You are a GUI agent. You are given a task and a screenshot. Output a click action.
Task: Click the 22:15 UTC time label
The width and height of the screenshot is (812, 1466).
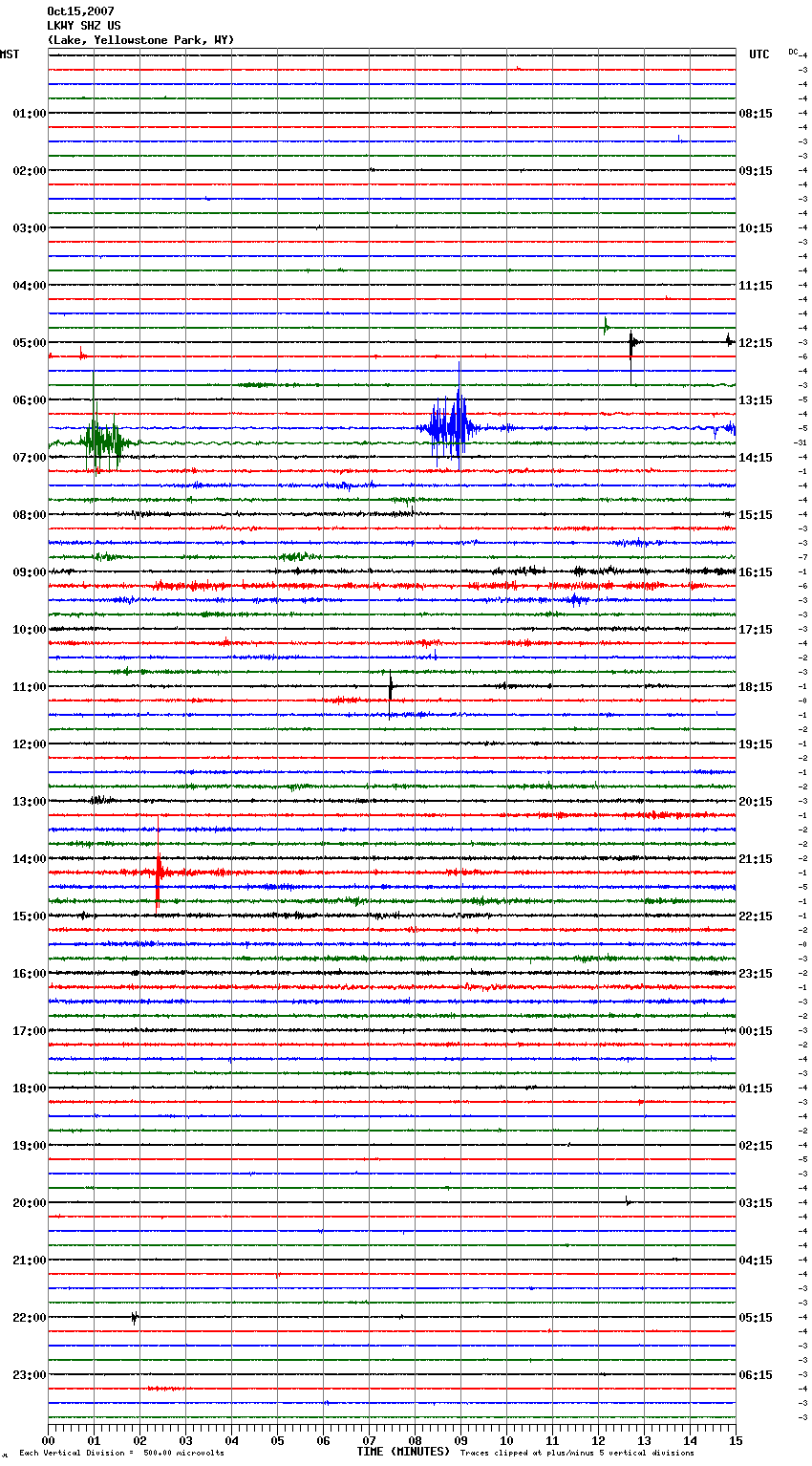point(756,916)
